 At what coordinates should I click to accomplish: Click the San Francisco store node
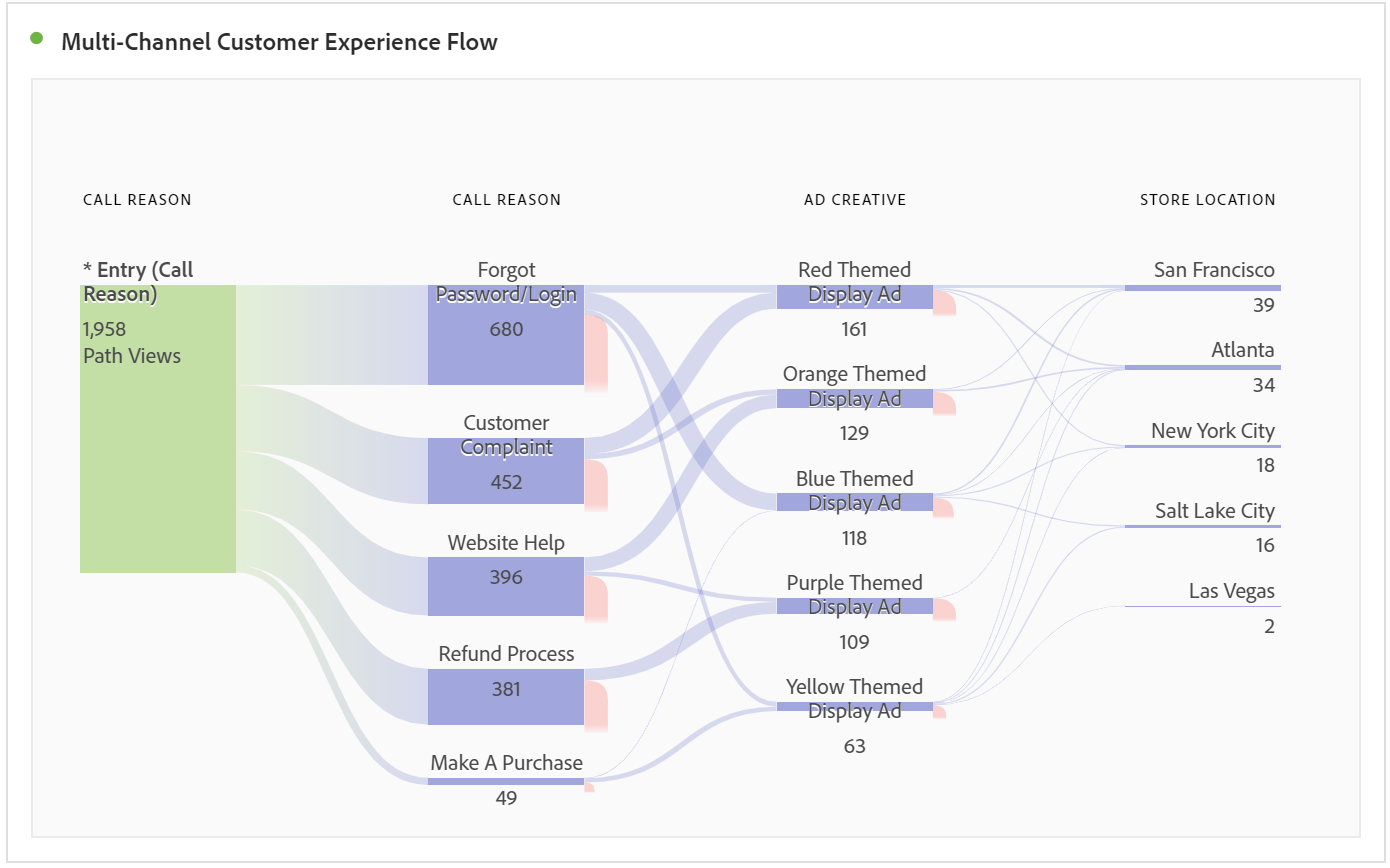[x=1202, y=288]
